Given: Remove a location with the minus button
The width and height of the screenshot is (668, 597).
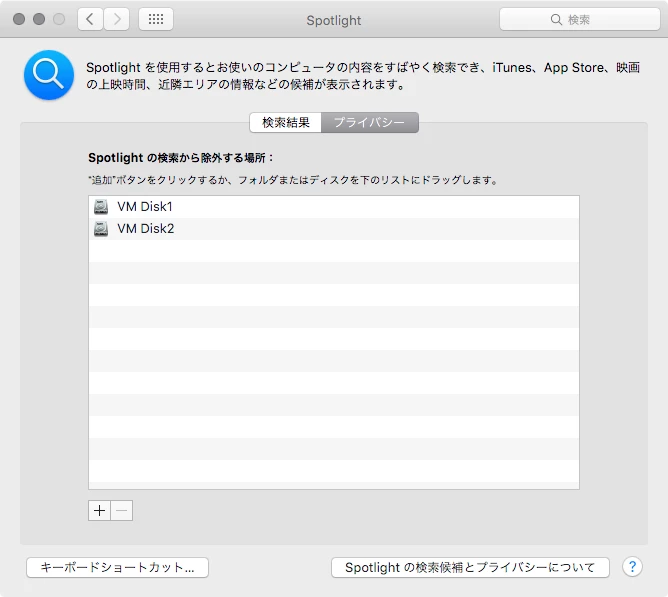Looking at the screenshot, I should 122,510.
